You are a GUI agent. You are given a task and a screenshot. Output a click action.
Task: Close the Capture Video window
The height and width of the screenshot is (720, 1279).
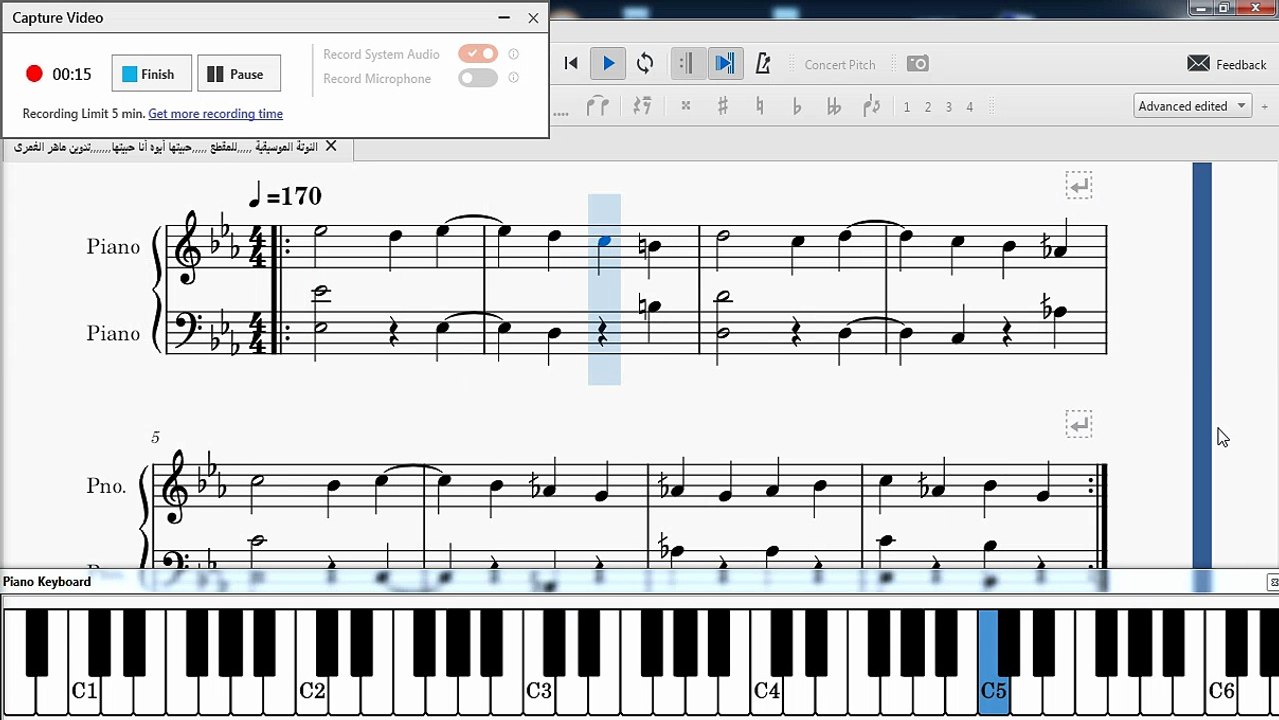(533, 18)
